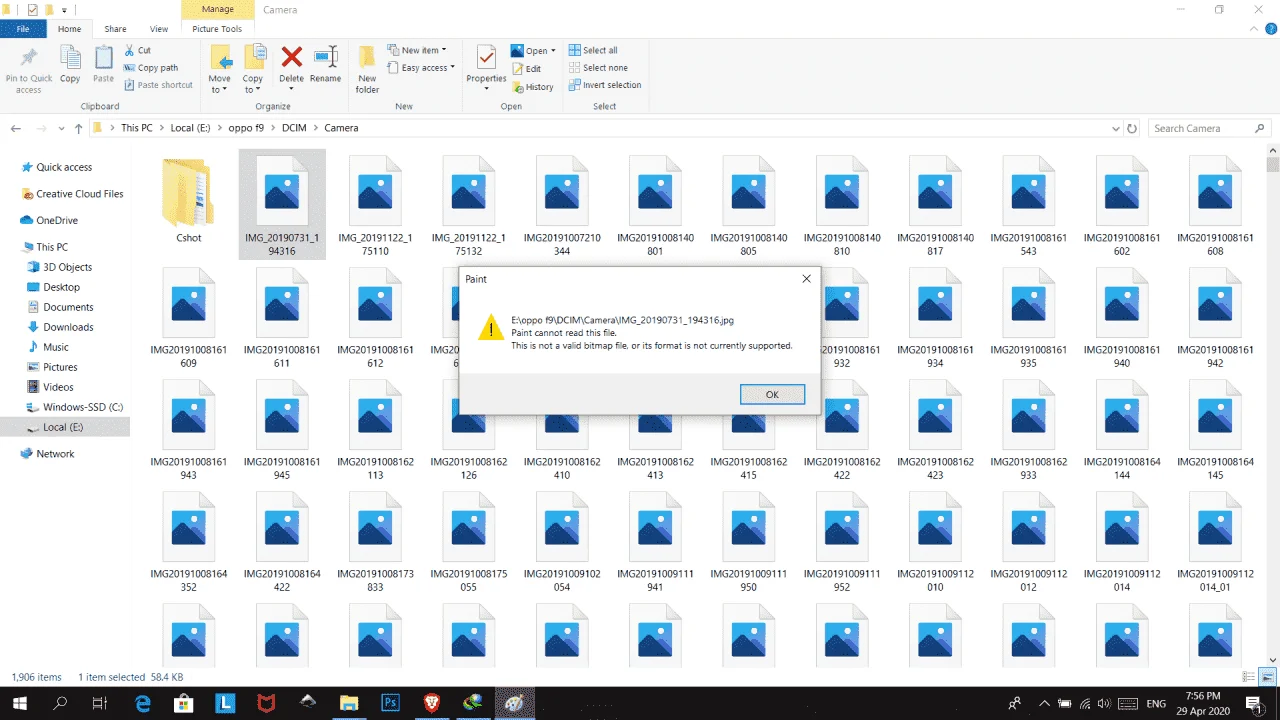Close the Paint error dialog
This screenshot has height=720, width=1280.
806,279
